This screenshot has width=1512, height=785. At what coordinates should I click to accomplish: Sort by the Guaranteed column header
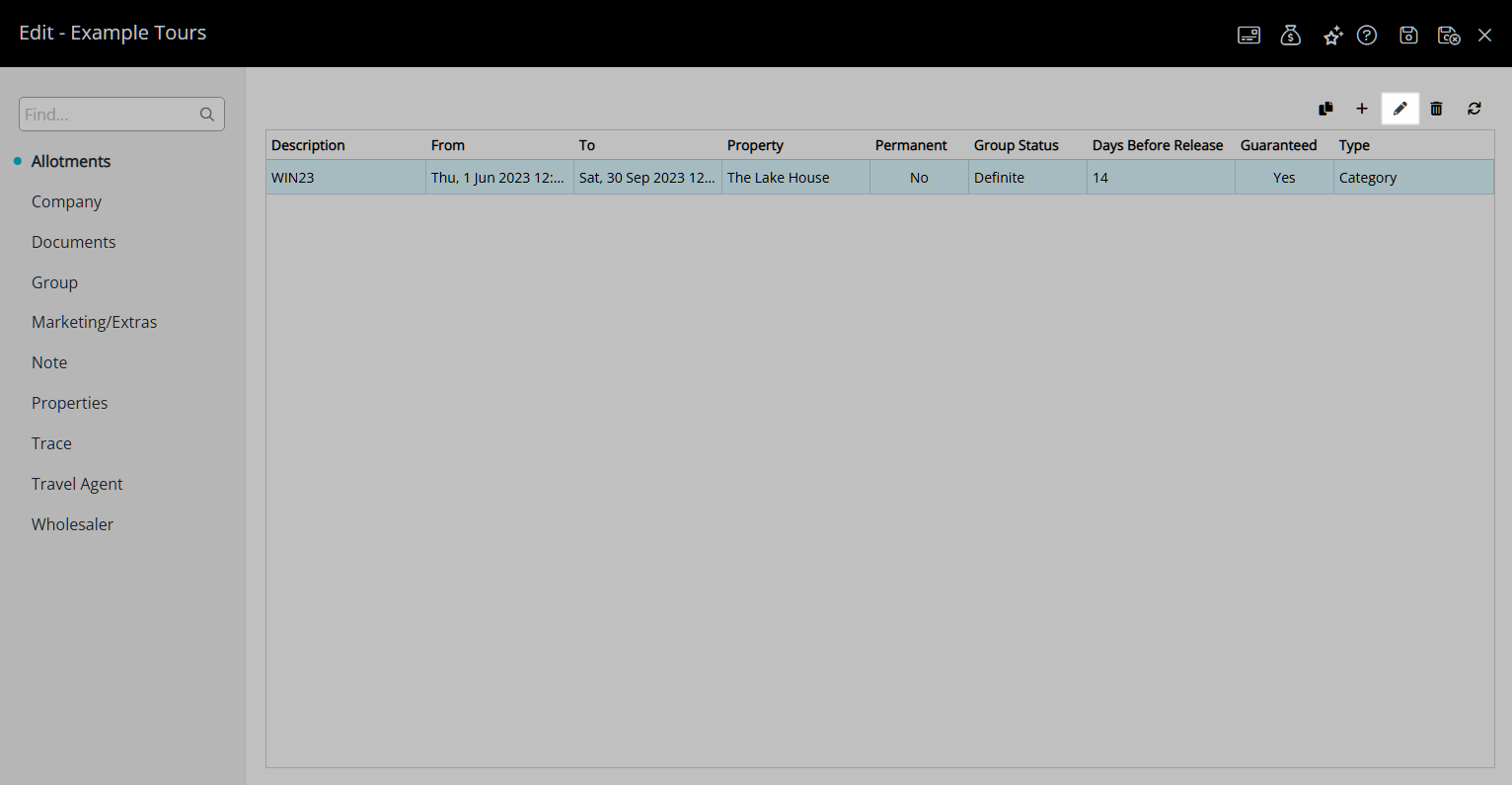(x=1284, y=145)
